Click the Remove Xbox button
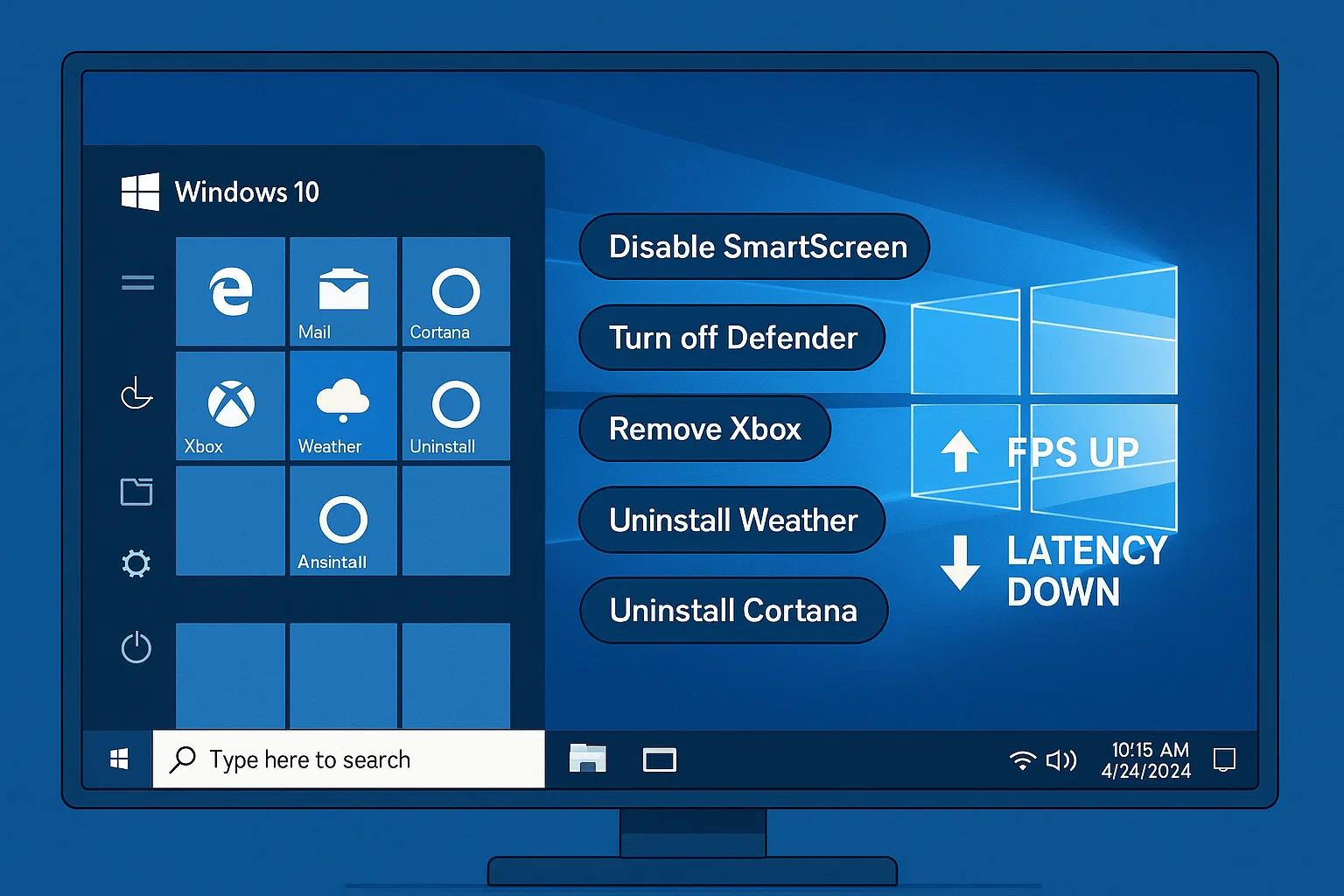 [705, 429]
